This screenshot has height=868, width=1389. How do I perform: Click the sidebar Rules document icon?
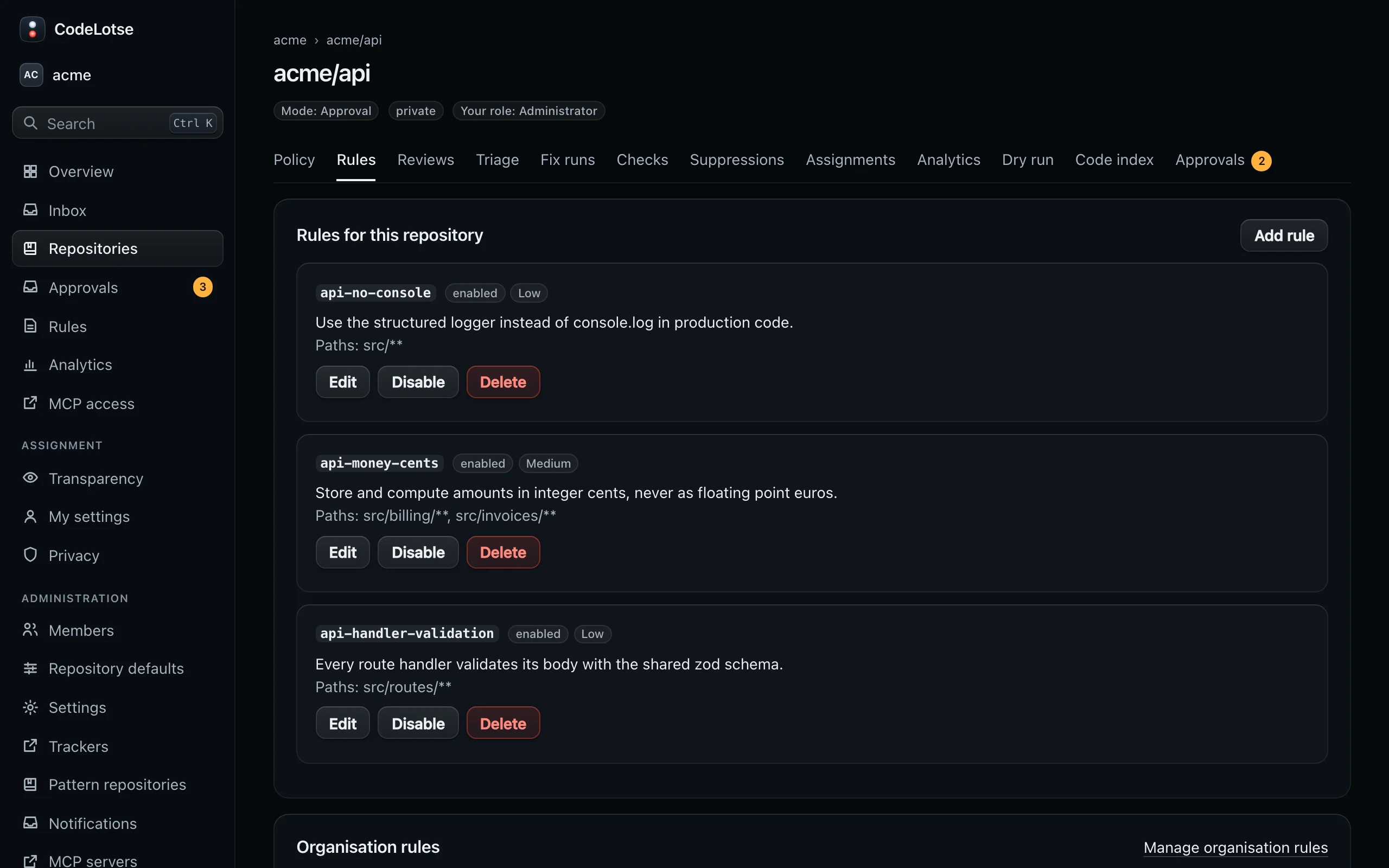click(30, 326)
